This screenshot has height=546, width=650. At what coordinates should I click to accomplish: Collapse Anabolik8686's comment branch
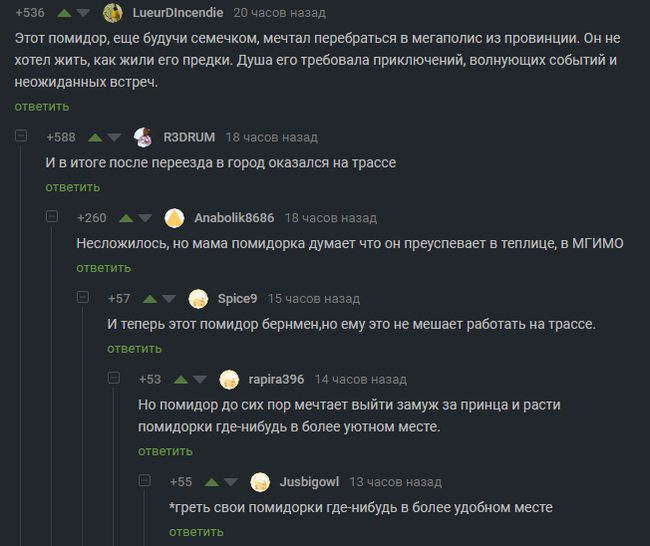52,217
